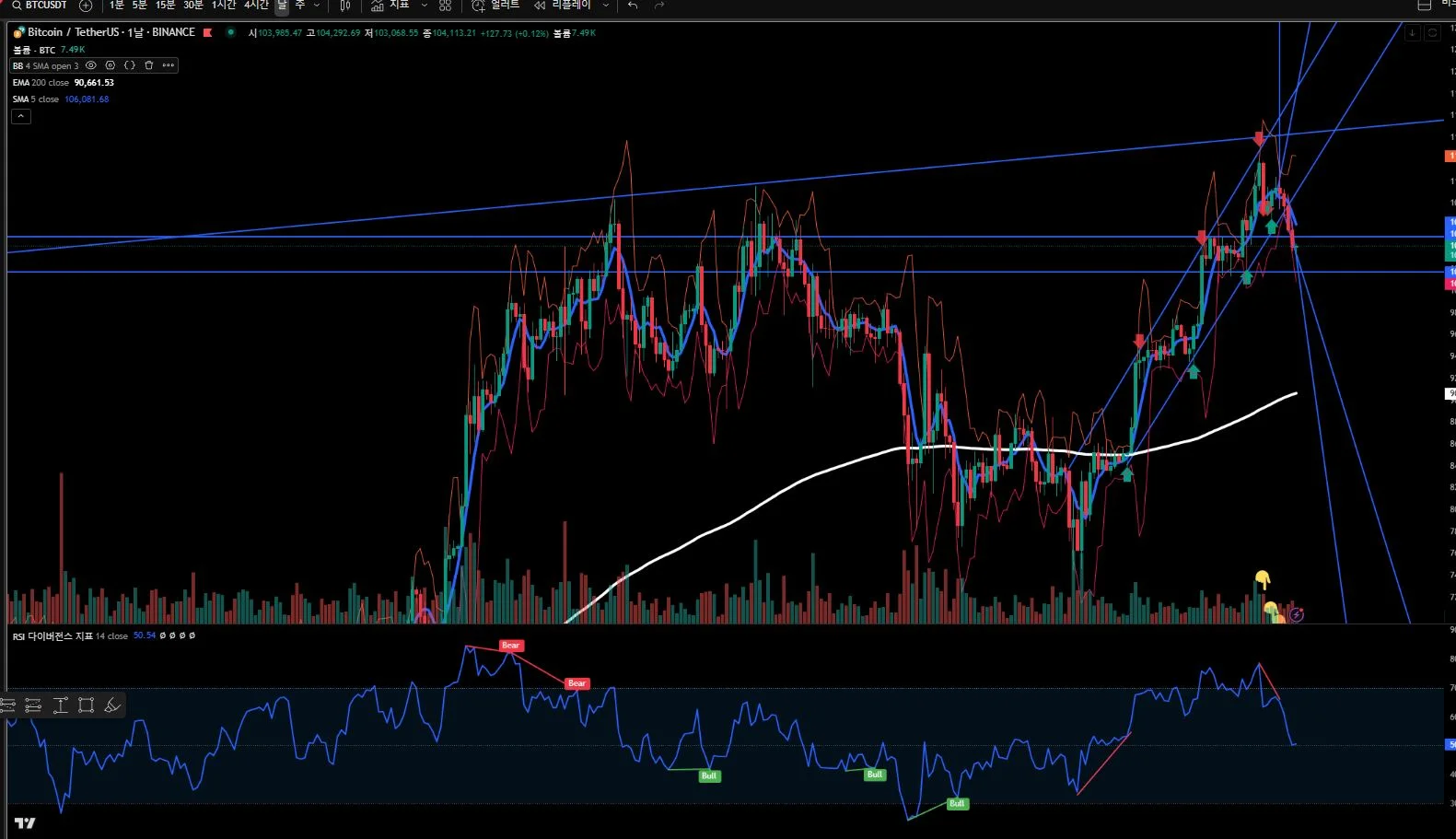Click the SMA value 106,081.68
The image size is (1456, 839).
pos(87,99)
